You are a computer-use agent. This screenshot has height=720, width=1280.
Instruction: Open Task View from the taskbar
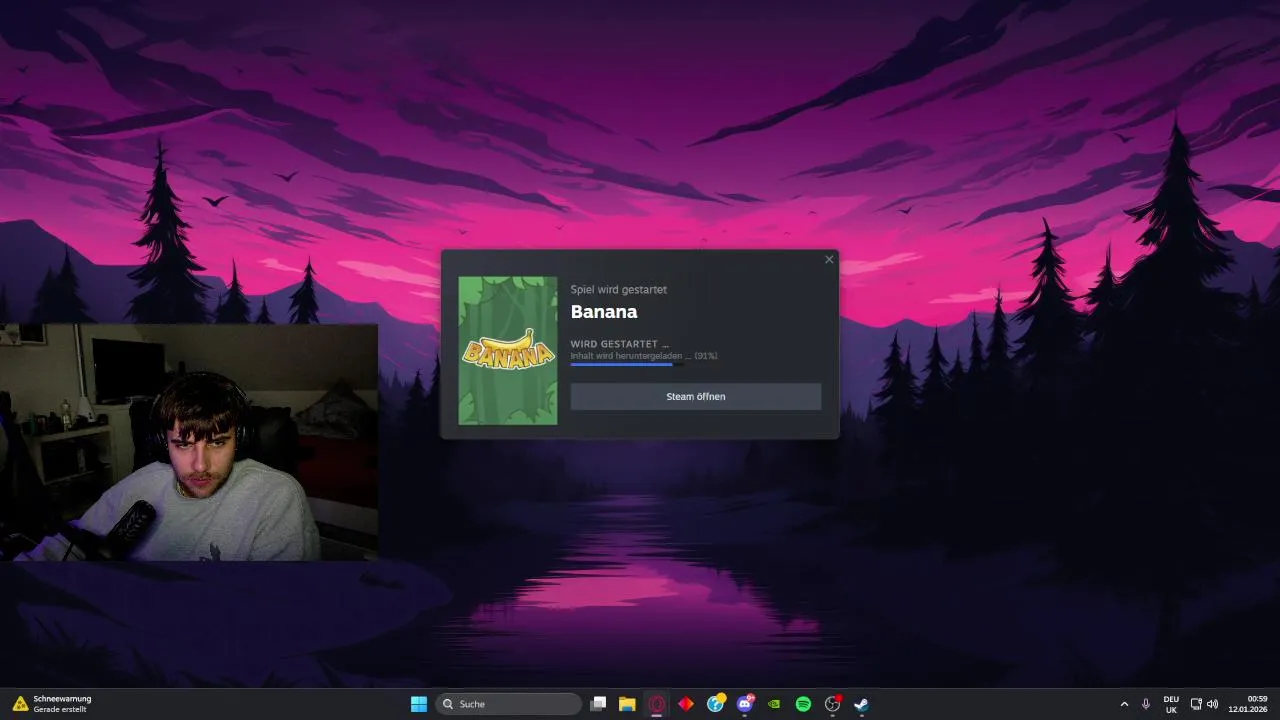click(598, 704)
